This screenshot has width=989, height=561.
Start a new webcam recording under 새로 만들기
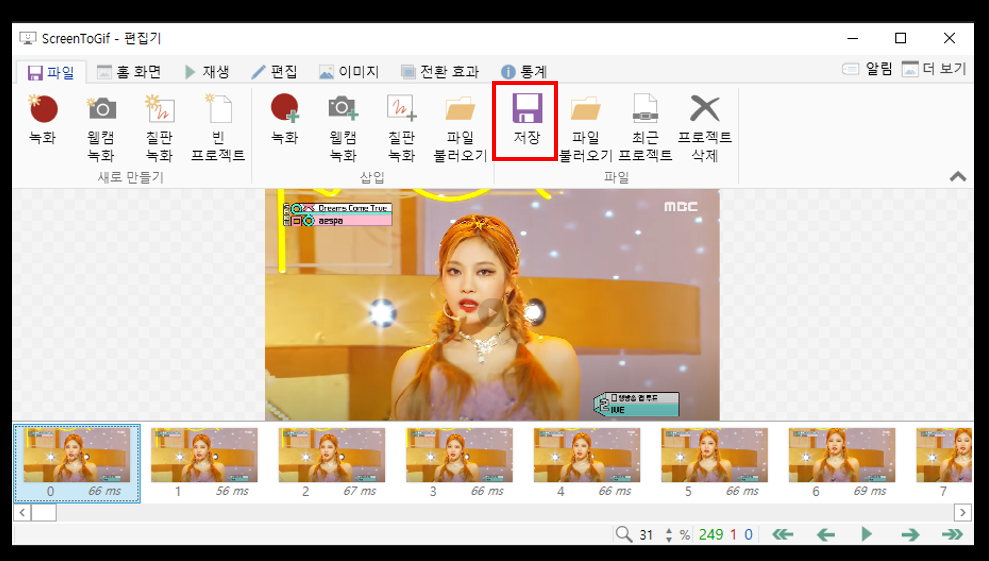101,127
